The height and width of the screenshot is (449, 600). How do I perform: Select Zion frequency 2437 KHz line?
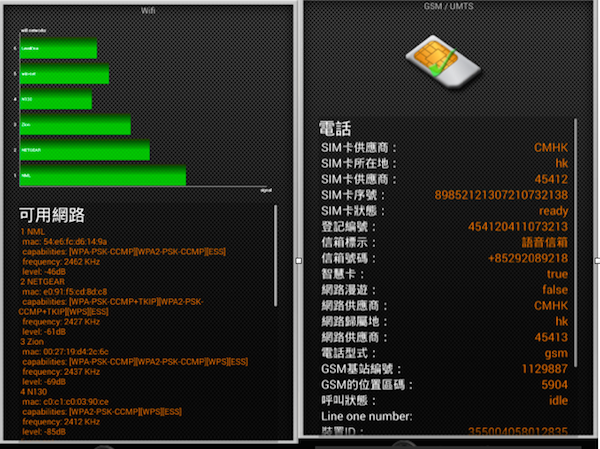point(61,372)
